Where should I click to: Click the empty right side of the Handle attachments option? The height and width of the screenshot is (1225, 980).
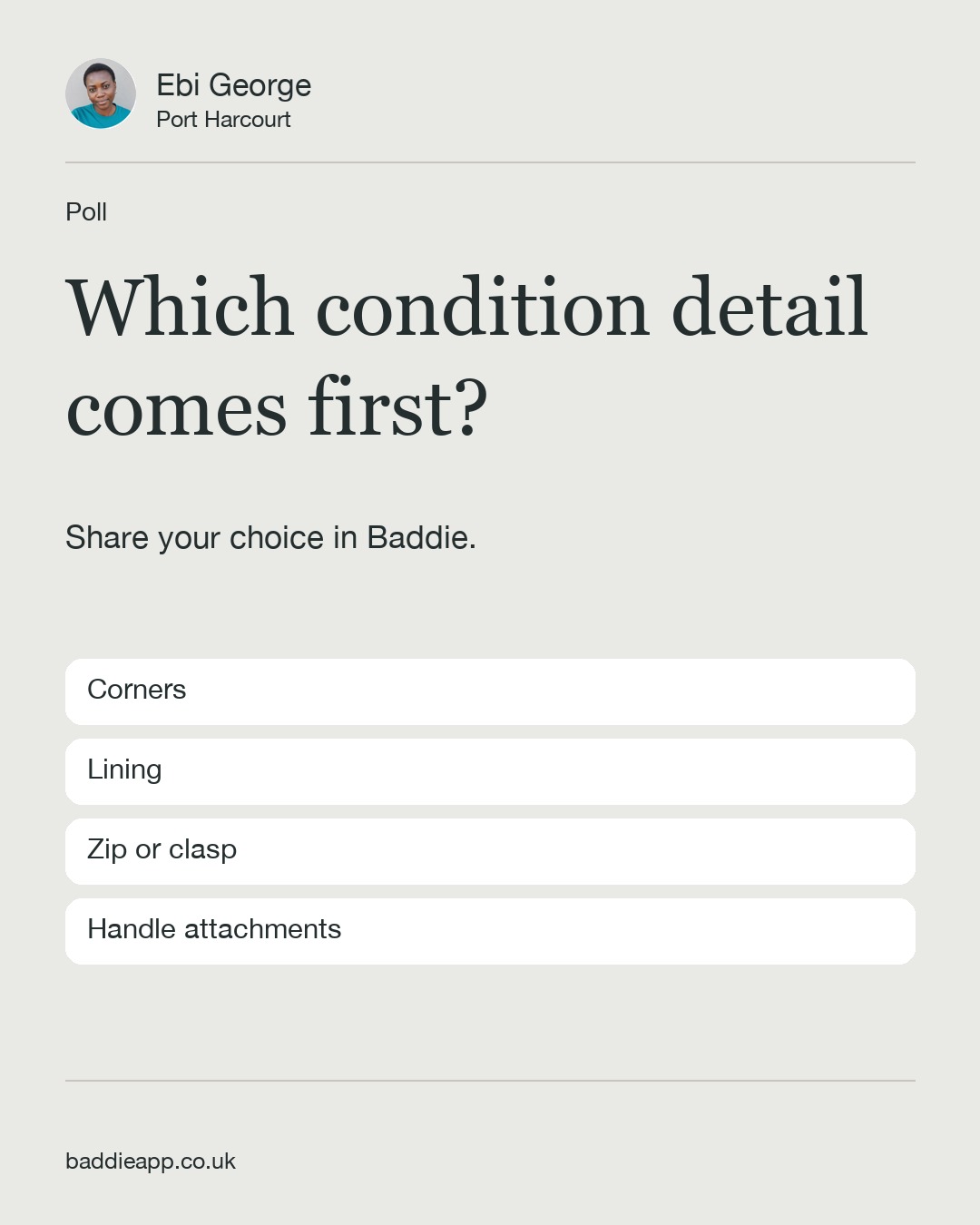click(x=726, y=931)
